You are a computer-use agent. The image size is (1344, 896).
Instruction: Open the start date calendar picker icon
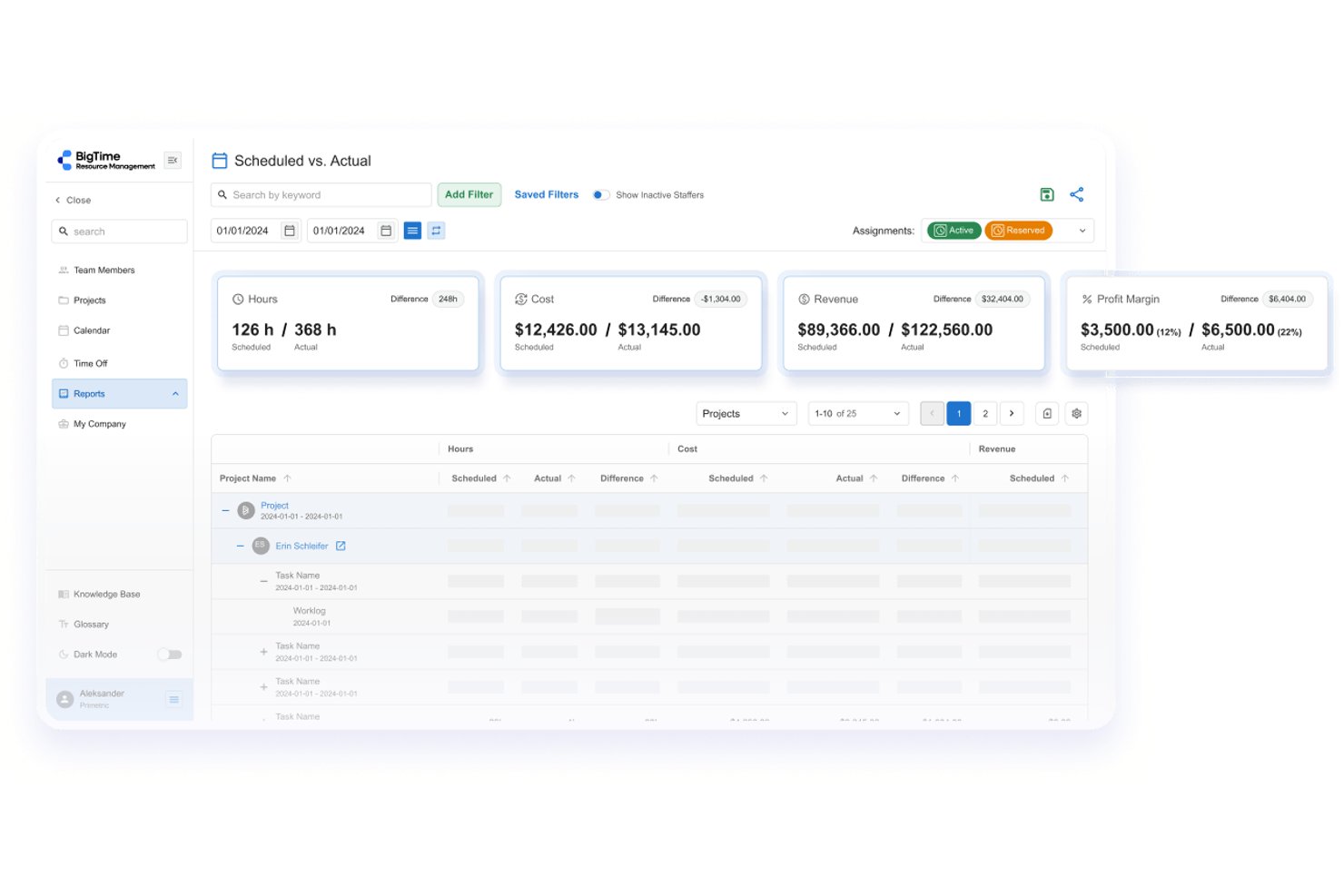pyautogui.click(x=290, y=231)
